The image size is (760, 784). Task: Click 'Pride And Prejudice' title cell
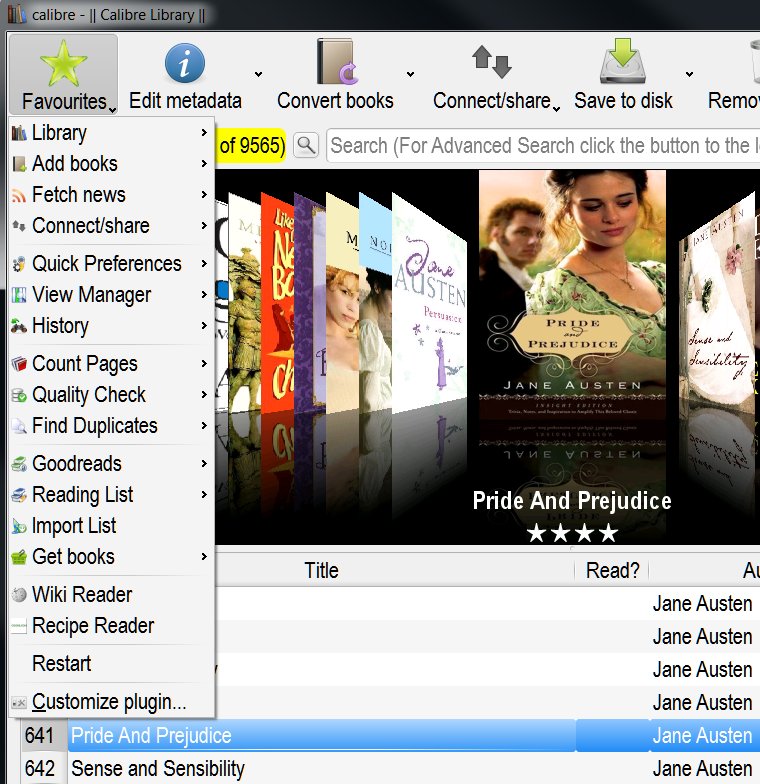pos(322,736)
